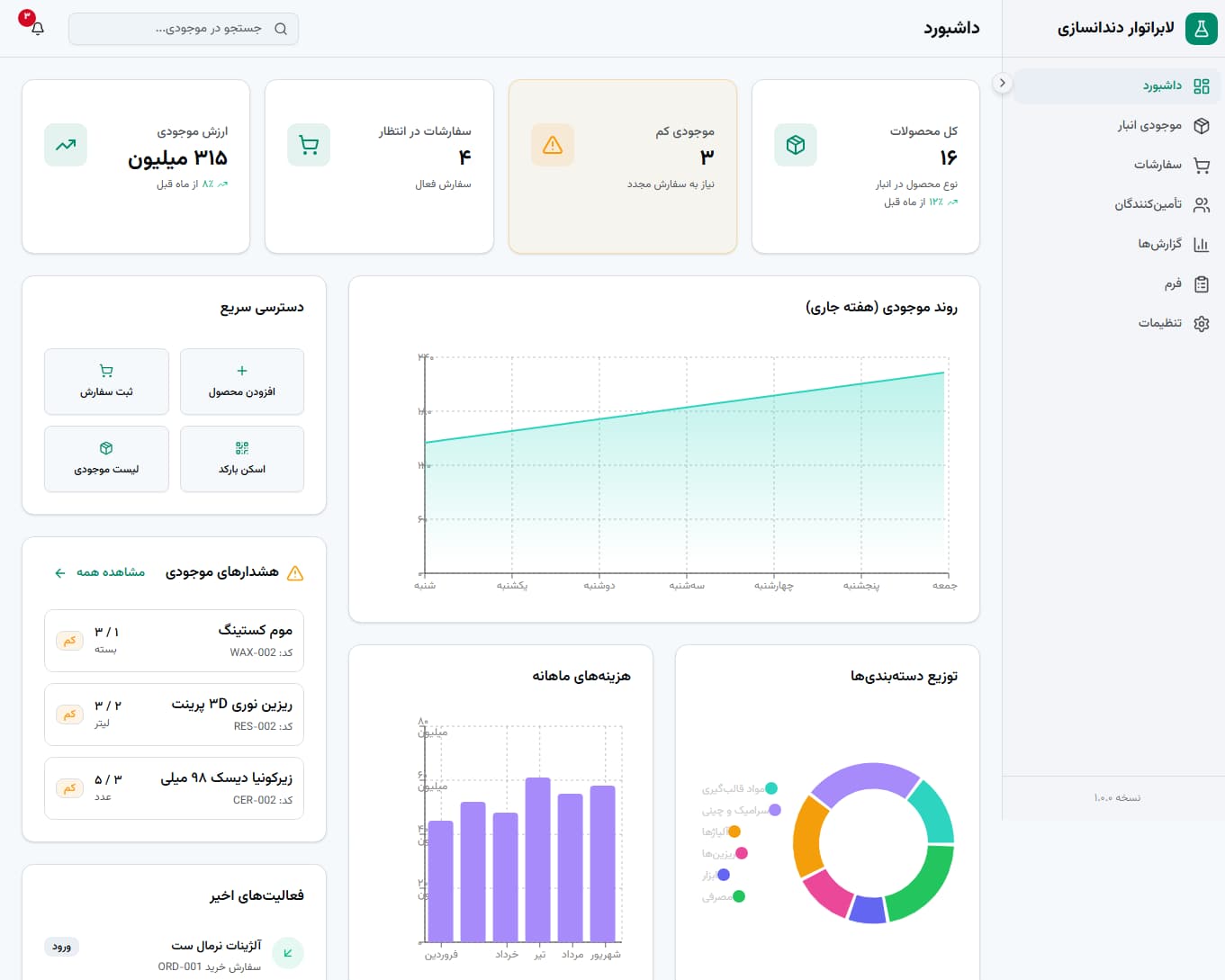Click the فروردین bar in the monthly costs chart
Viewport: 1225px width, 980px height.
click(x=441, y=881)
